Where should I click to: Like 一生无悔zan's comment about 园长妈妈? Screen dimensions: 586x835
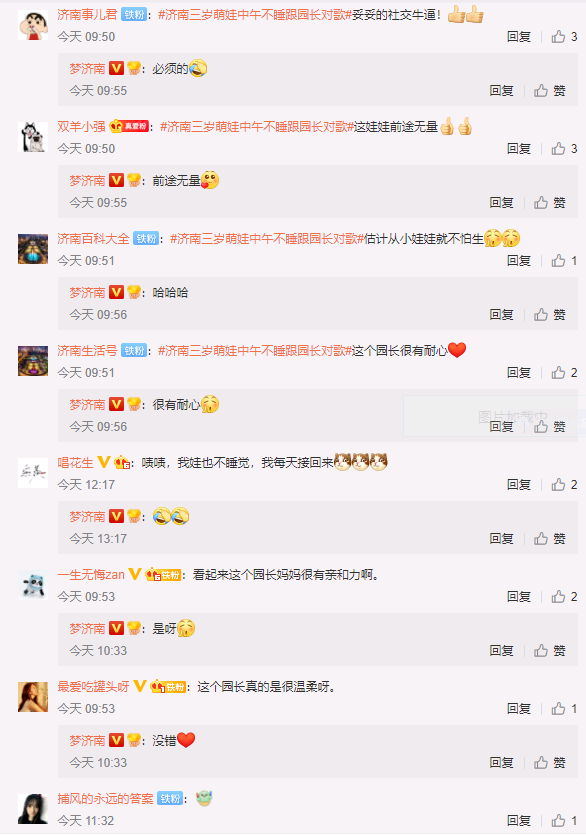564,596
